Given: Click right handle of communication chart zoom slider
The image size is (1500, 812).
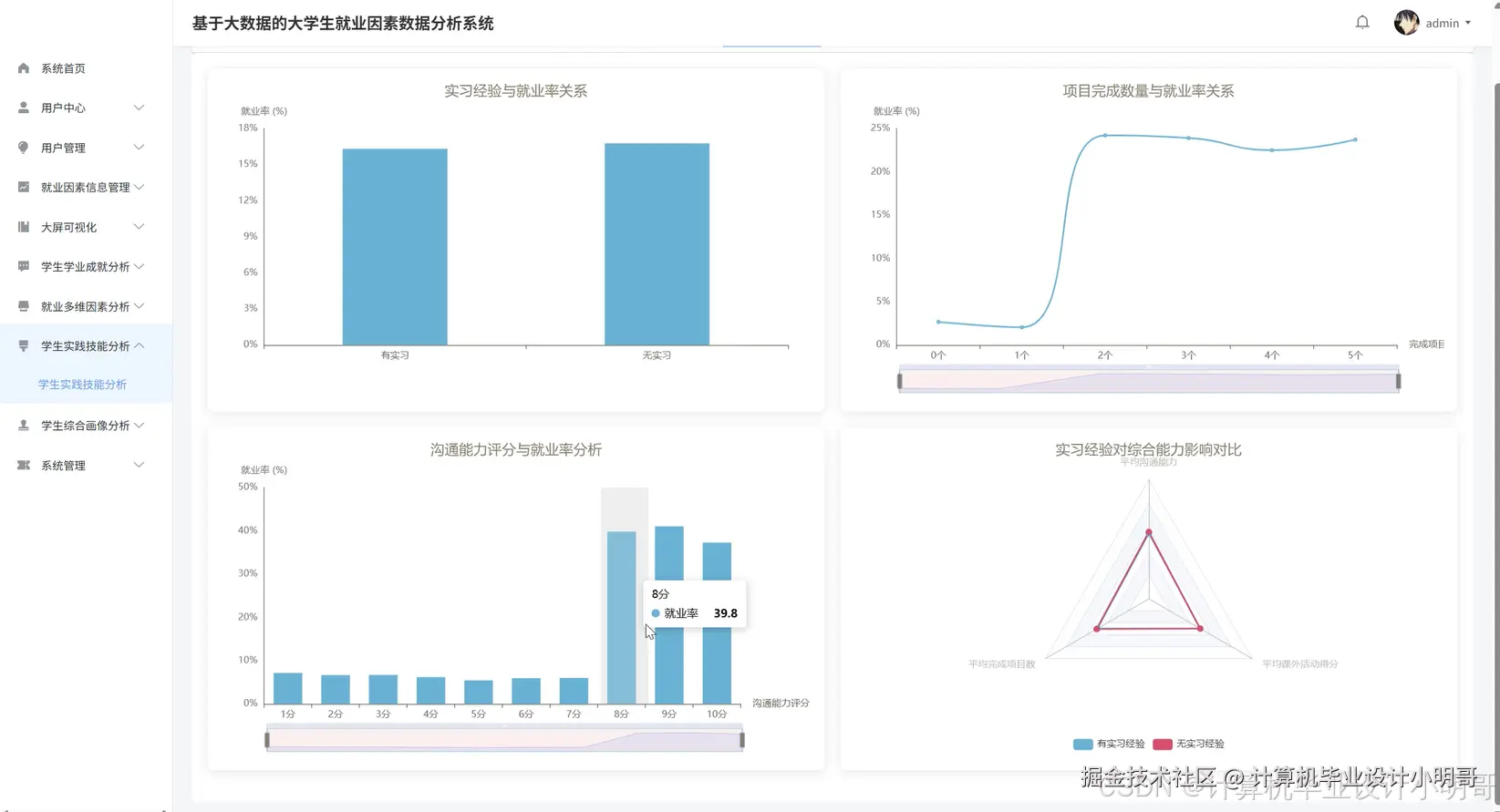Looking at the screenshot, I should click(742, 740).
